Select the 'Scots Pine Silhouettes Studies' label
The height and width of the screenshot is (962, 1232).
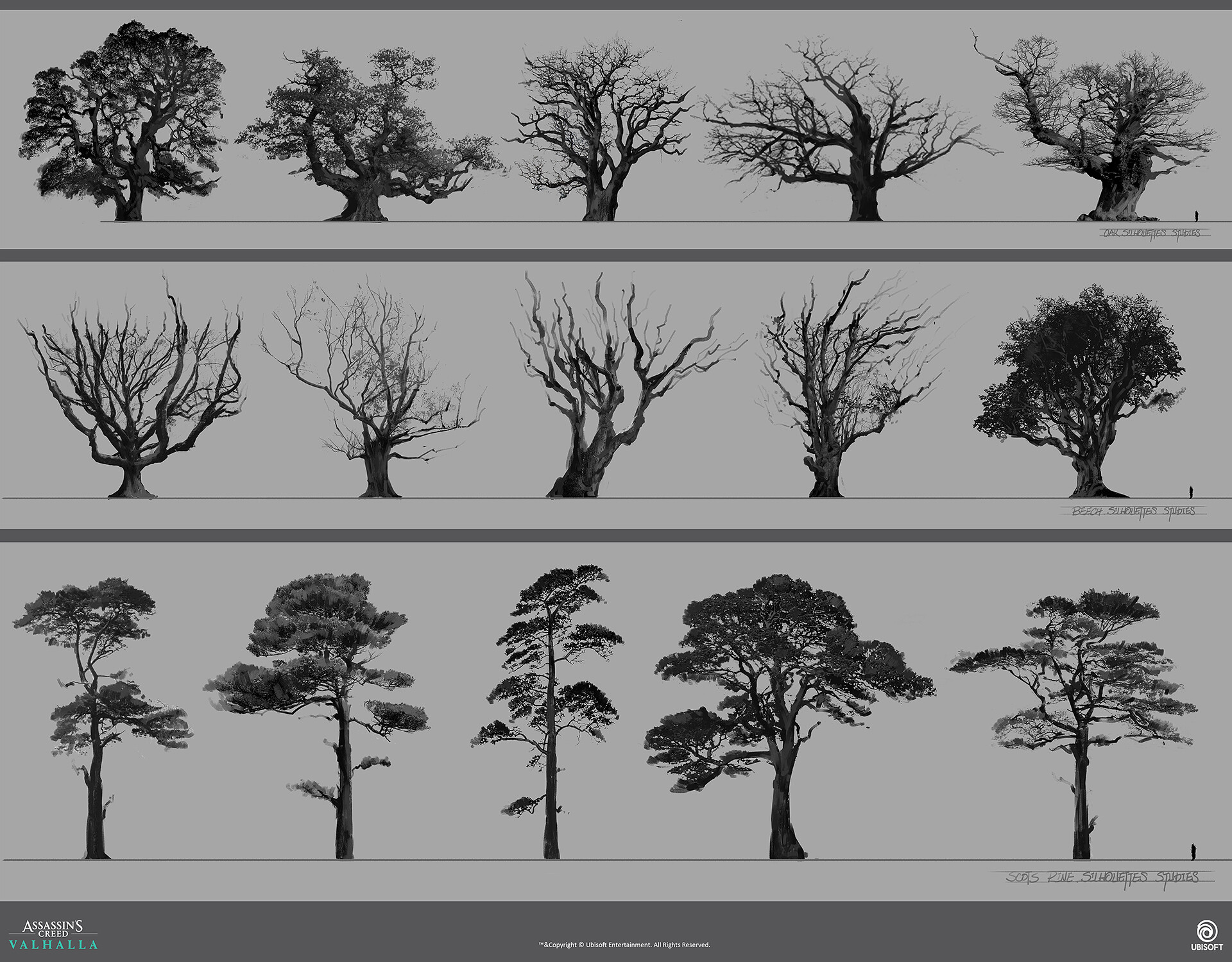click(x=1102, y=877)
